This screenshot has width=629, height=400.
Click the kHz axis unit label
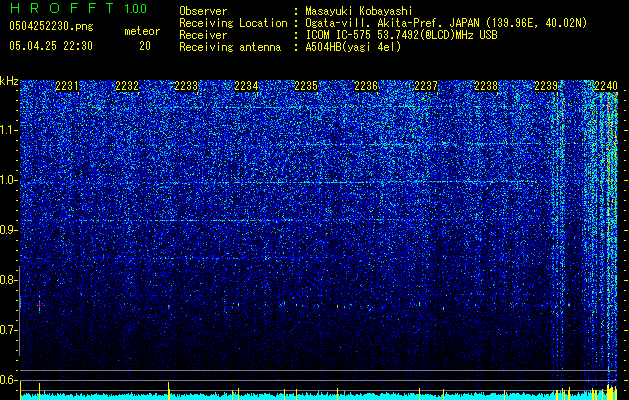(x=9, y=81)
